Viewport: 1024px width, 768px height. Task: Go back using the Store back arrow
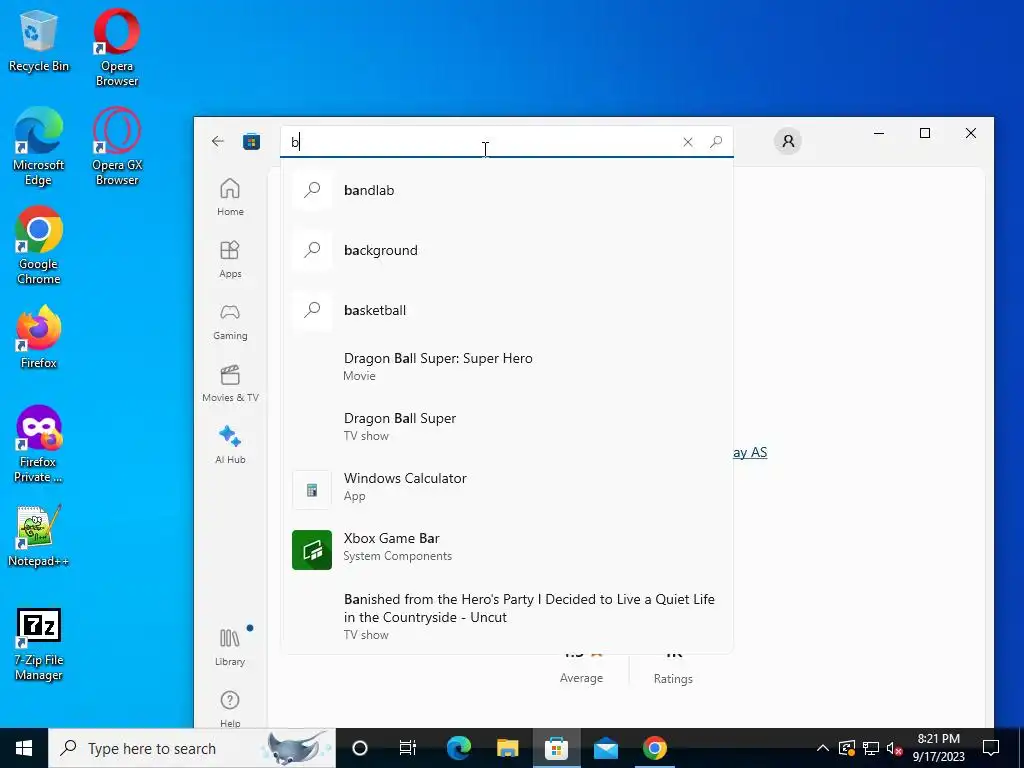pos(217,141)
